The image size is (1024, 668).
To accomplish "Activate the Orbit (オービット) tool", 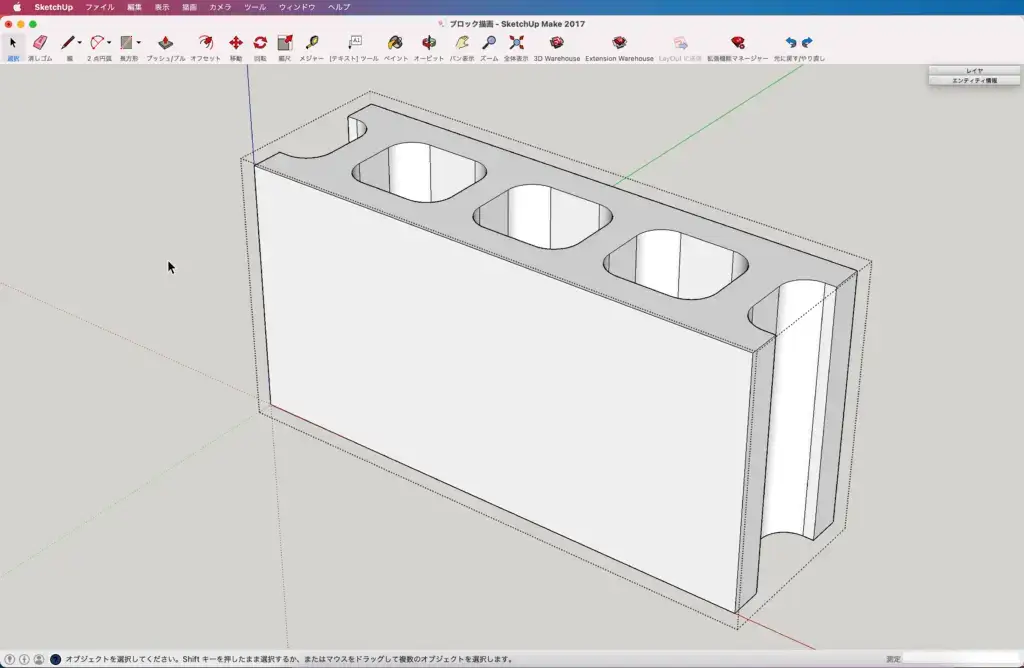I will 428,43.
